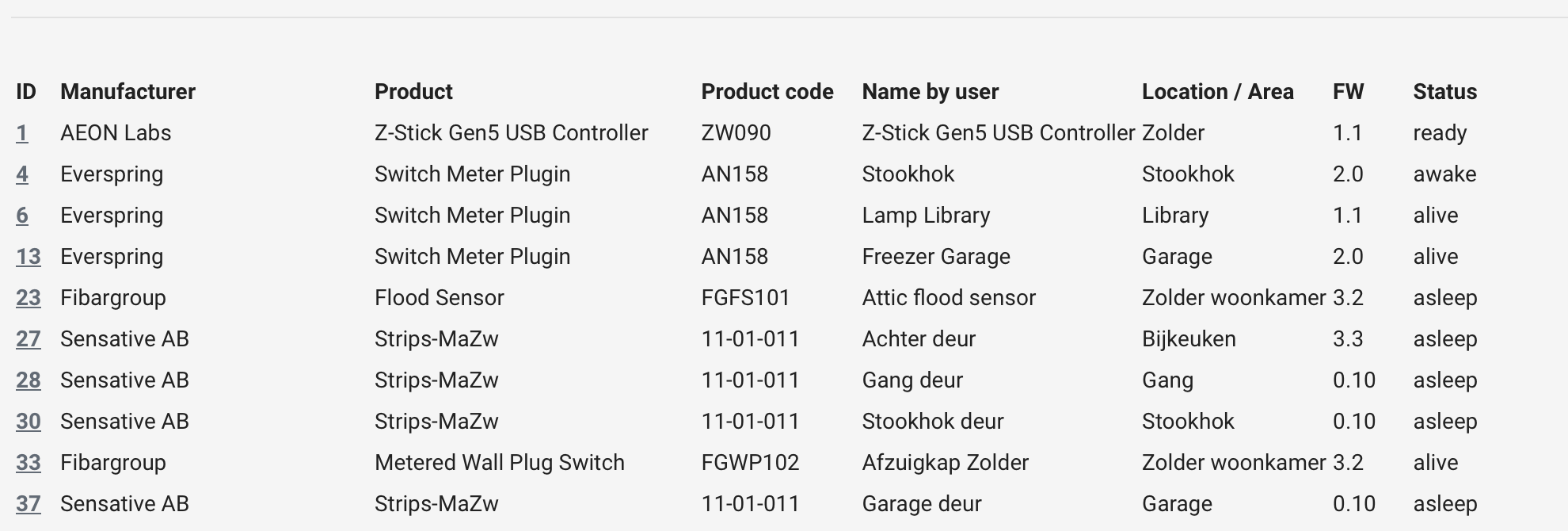Open device 33 named Afzuigkap Zolder
The image size is (1568, 531).
29,462
